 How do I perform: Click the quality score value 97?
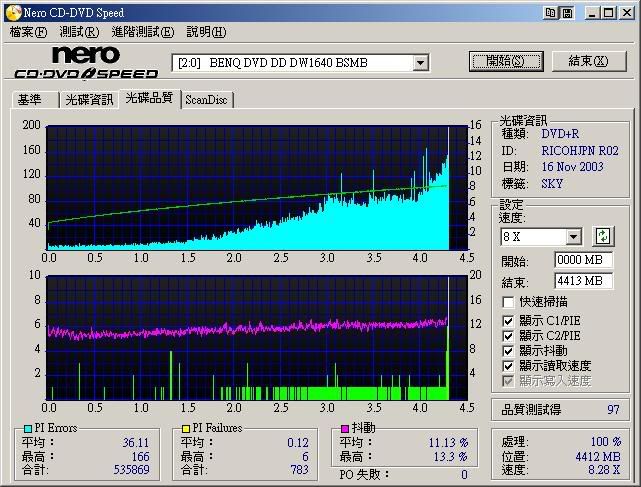(x=613, y=410)
